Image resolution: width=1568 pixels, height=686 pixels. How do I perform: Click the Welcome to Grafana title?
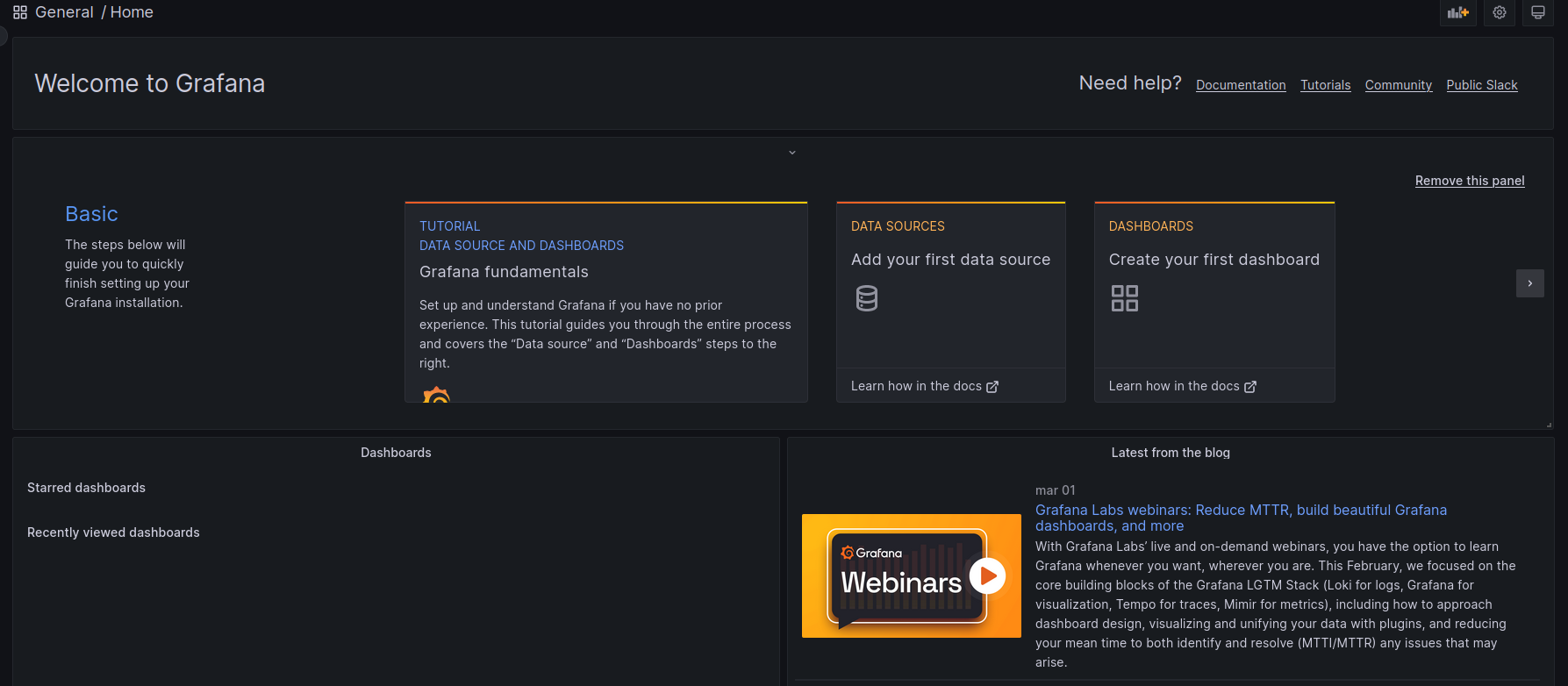(149, 83)
